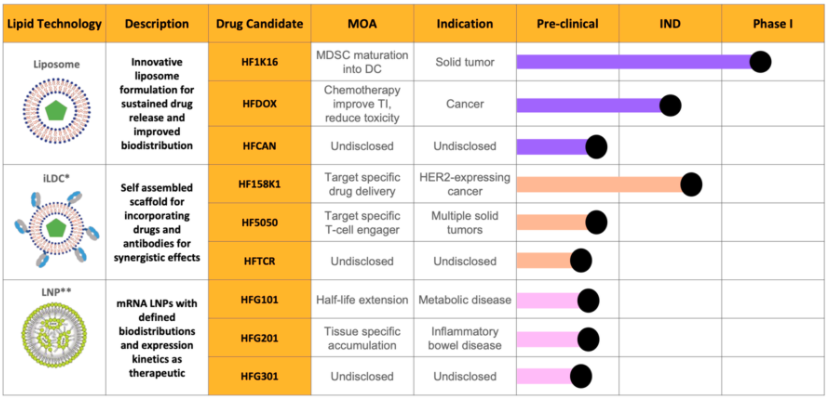Click the mRNA LNPs description text

157,338
